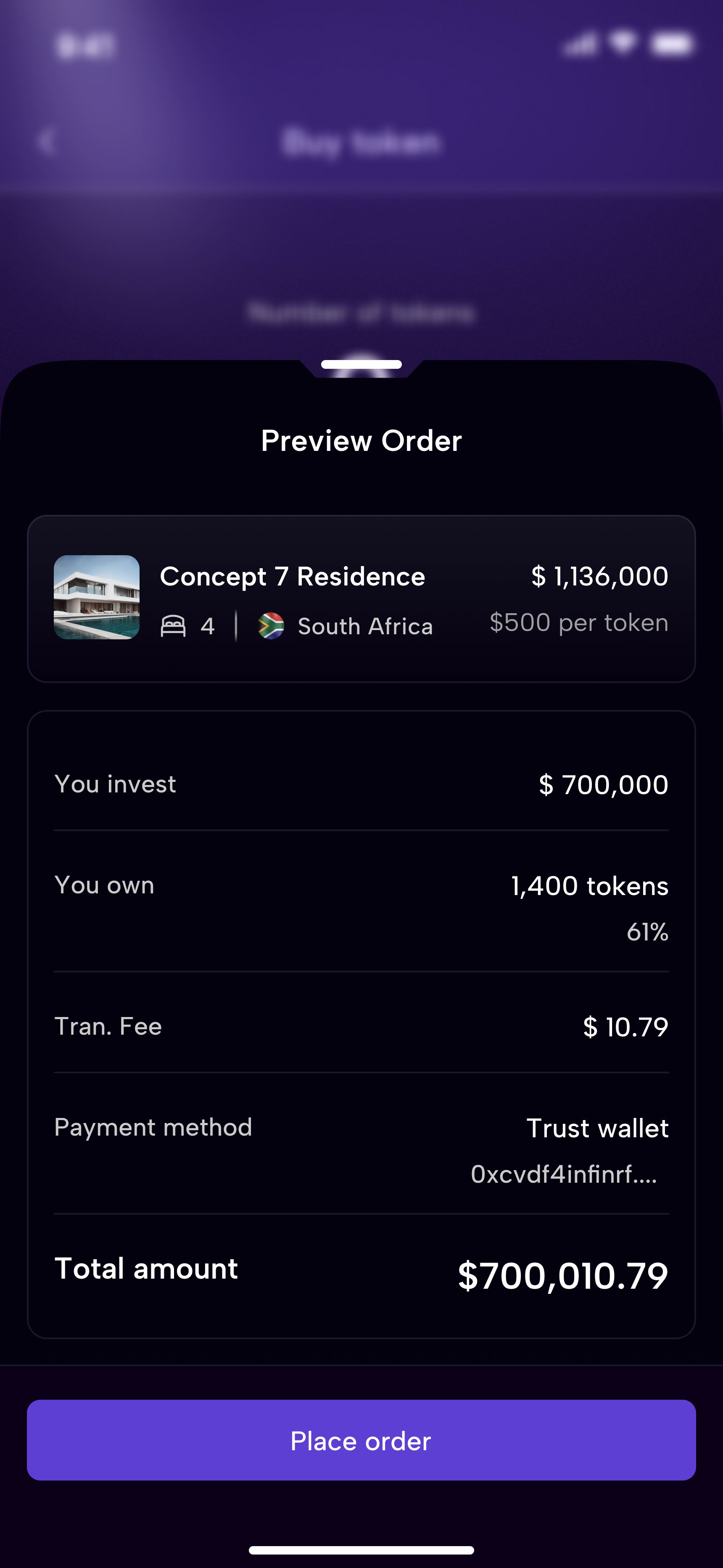Click the bed icon for bedrooms

173,626
